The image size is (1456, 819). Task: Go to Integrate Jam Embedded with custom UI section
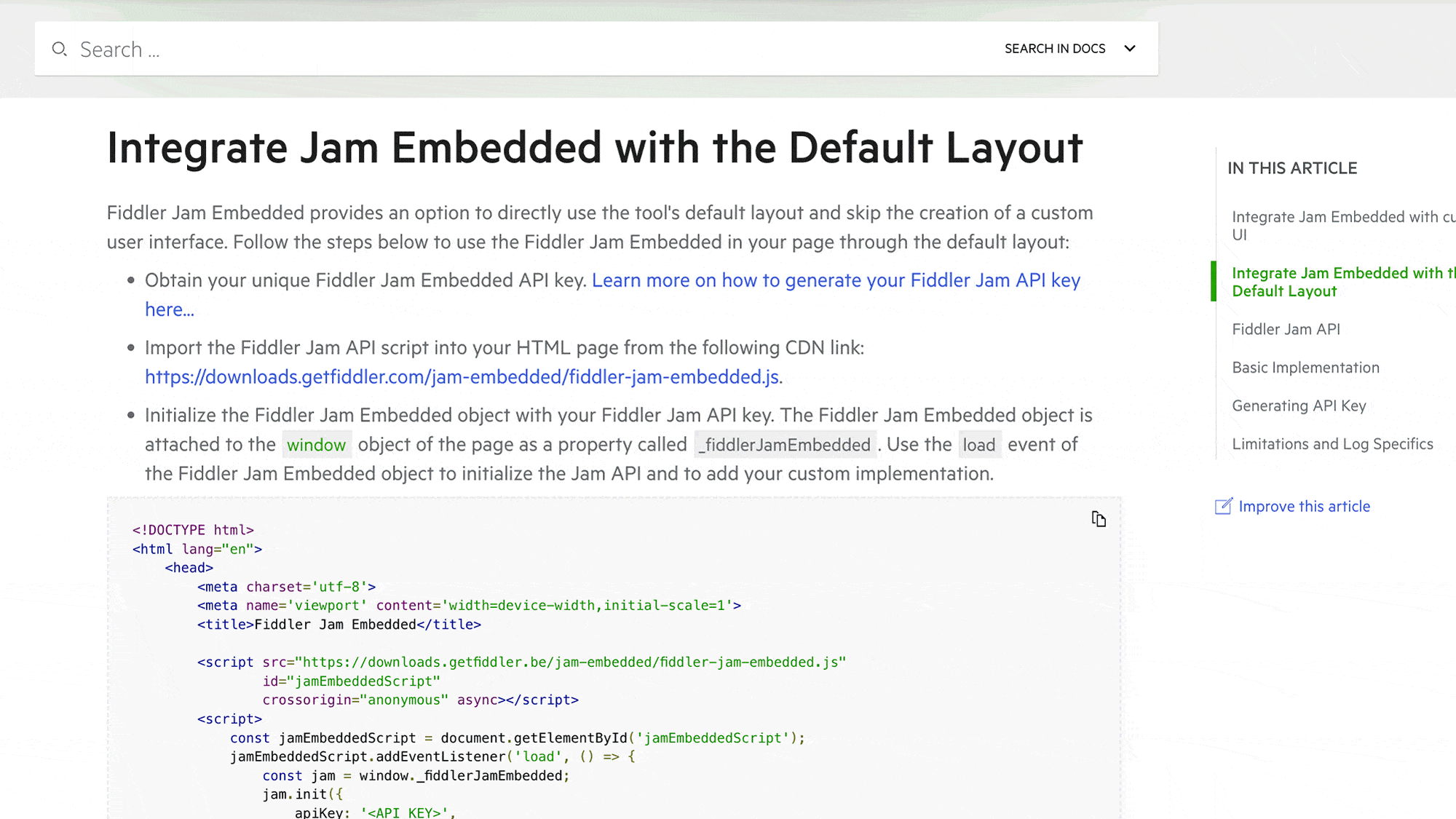tap(1342, 226)
